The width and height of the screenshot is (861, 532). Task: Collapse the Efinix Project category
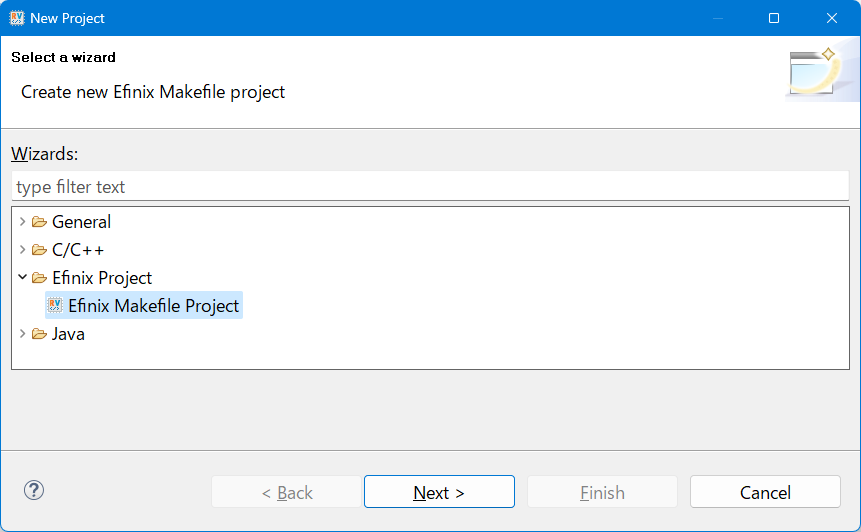pos(23,278)
